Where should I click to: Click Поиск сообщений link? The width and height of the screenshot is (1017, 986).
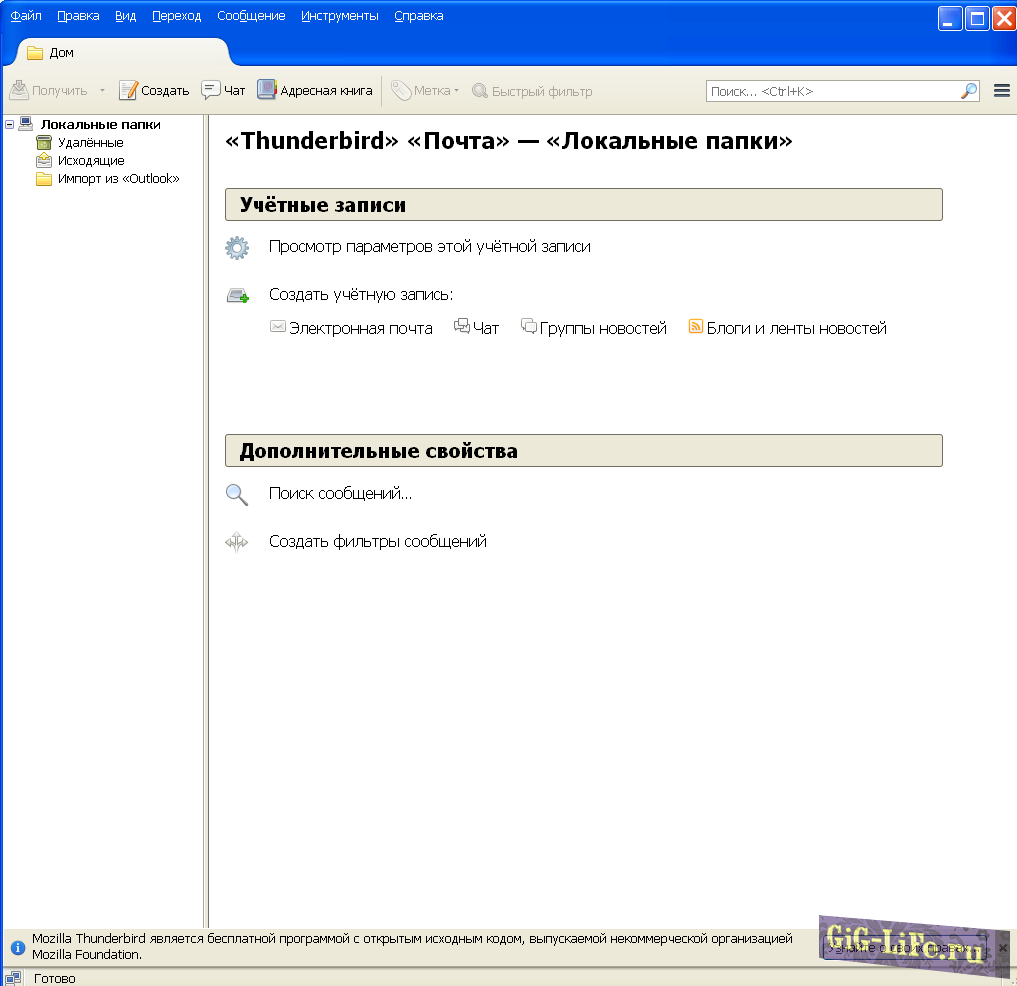340,494
